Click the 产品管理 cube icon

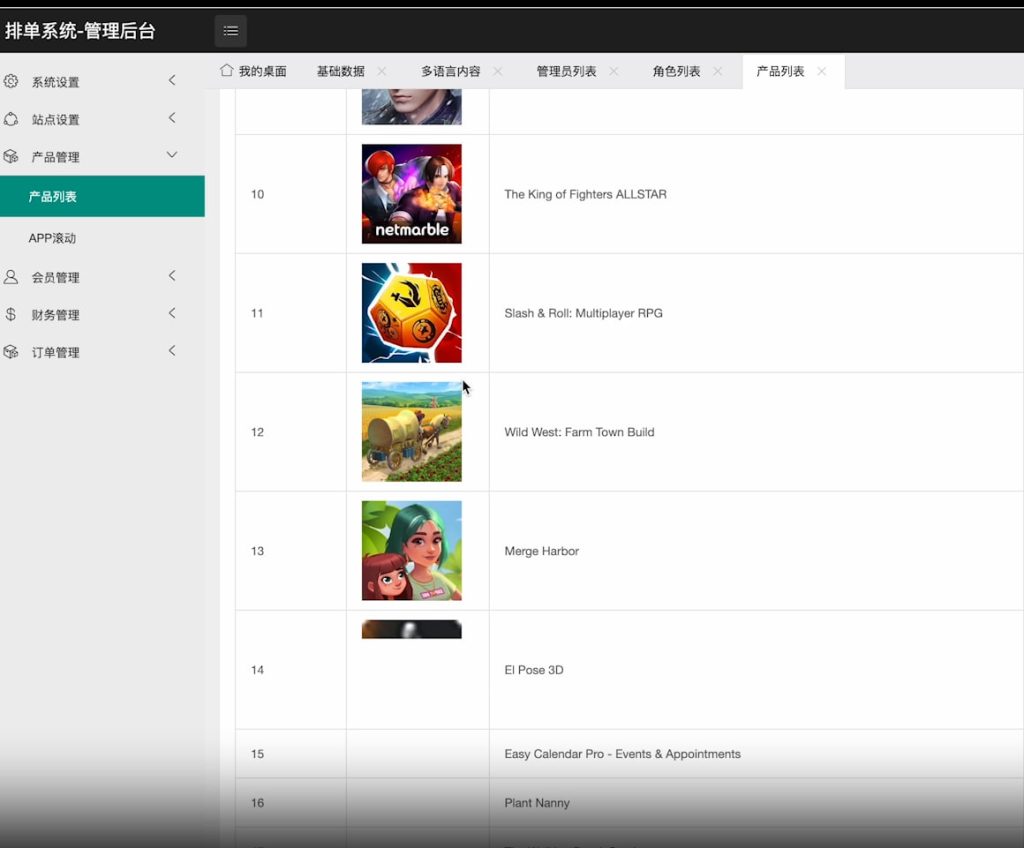click(11, 156)
